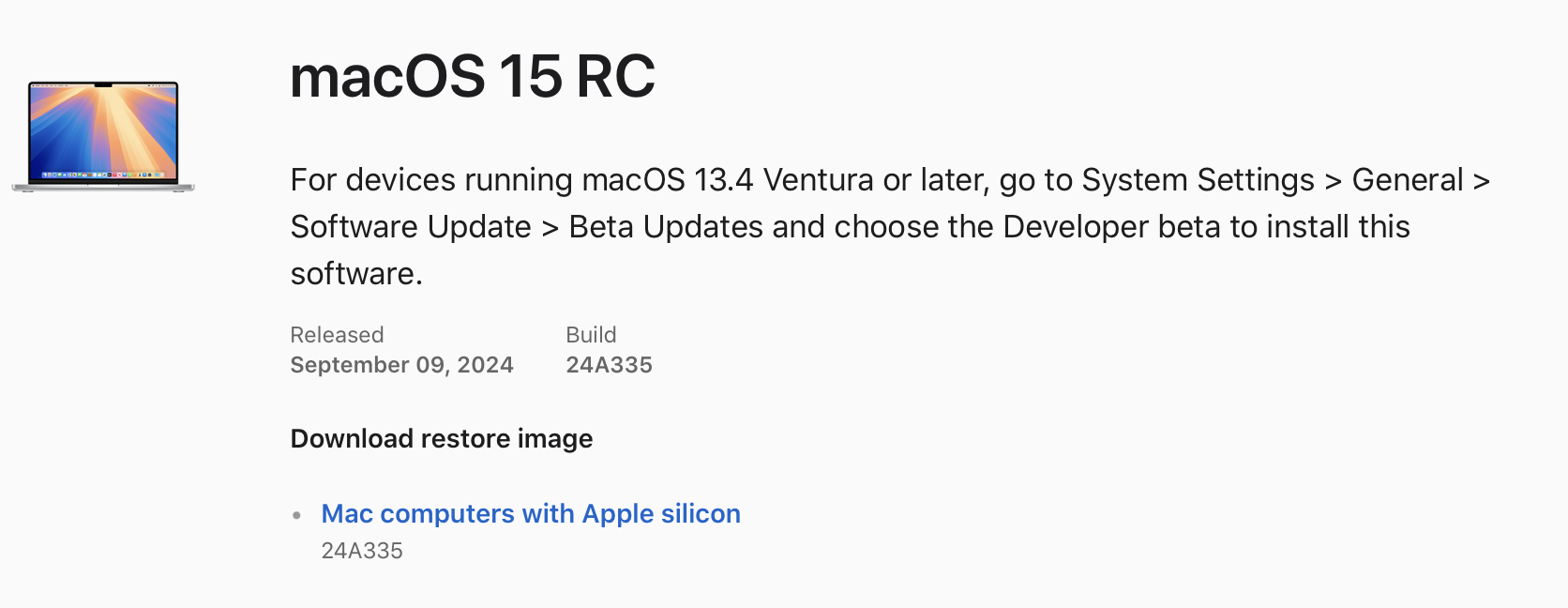Click the menu bar in the MacBook image
Screen dimensions: 1568x608
[x=103, y=86]
